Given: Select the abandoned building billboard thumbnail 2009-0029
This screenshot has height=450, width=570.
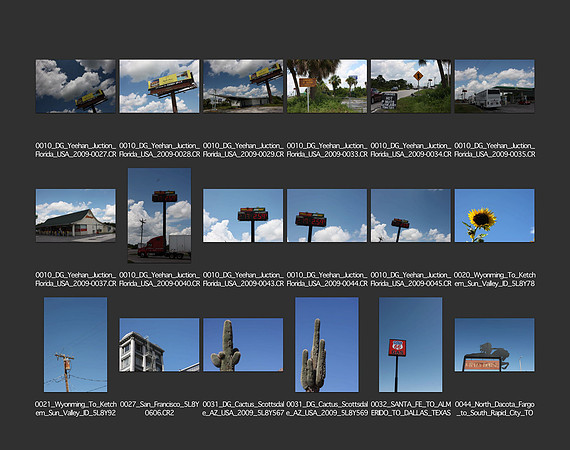Looking at the screenshot, I should click(x=243, y=86).
